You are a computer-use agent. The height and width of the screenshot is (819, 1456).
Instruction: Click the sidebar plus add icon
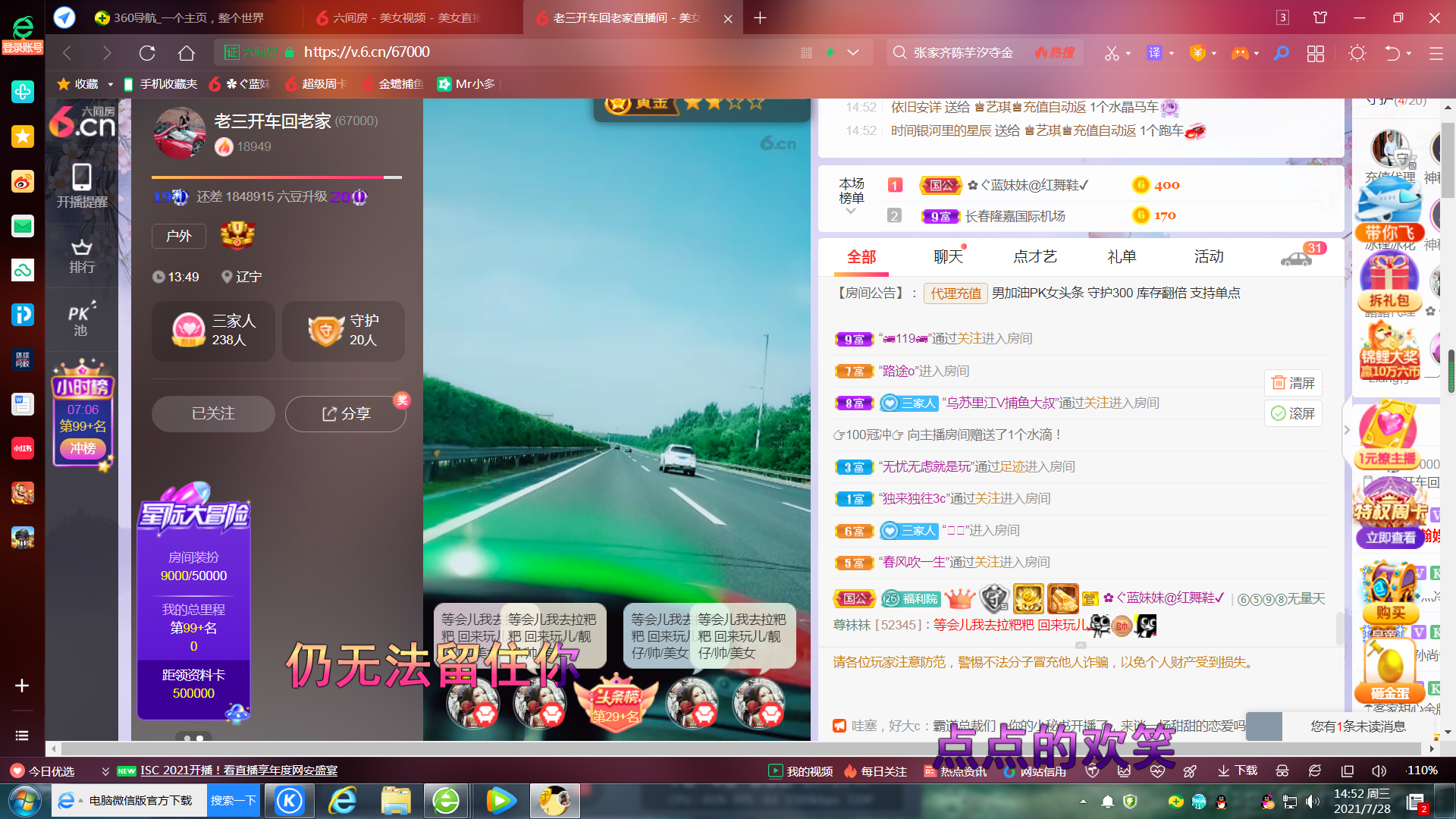click(22, 685)
